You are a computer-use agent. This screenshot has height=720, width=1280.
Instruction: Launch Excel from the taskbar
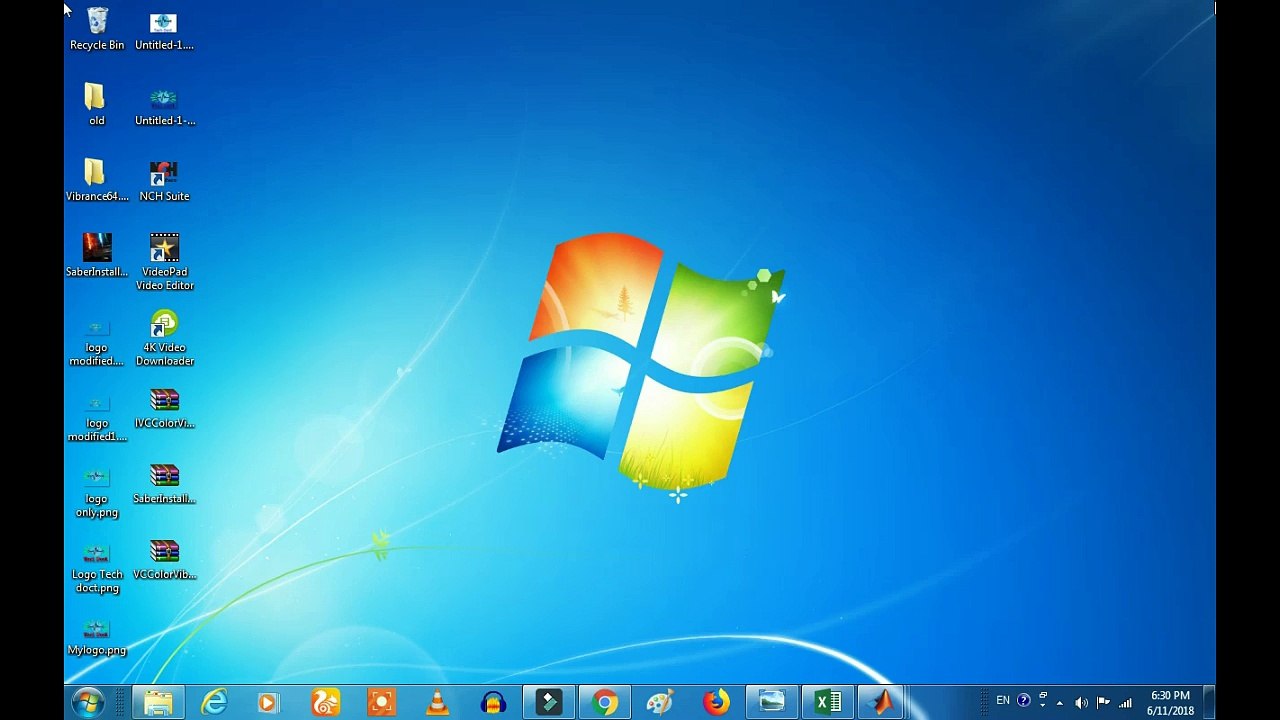(x=828, y=703)
